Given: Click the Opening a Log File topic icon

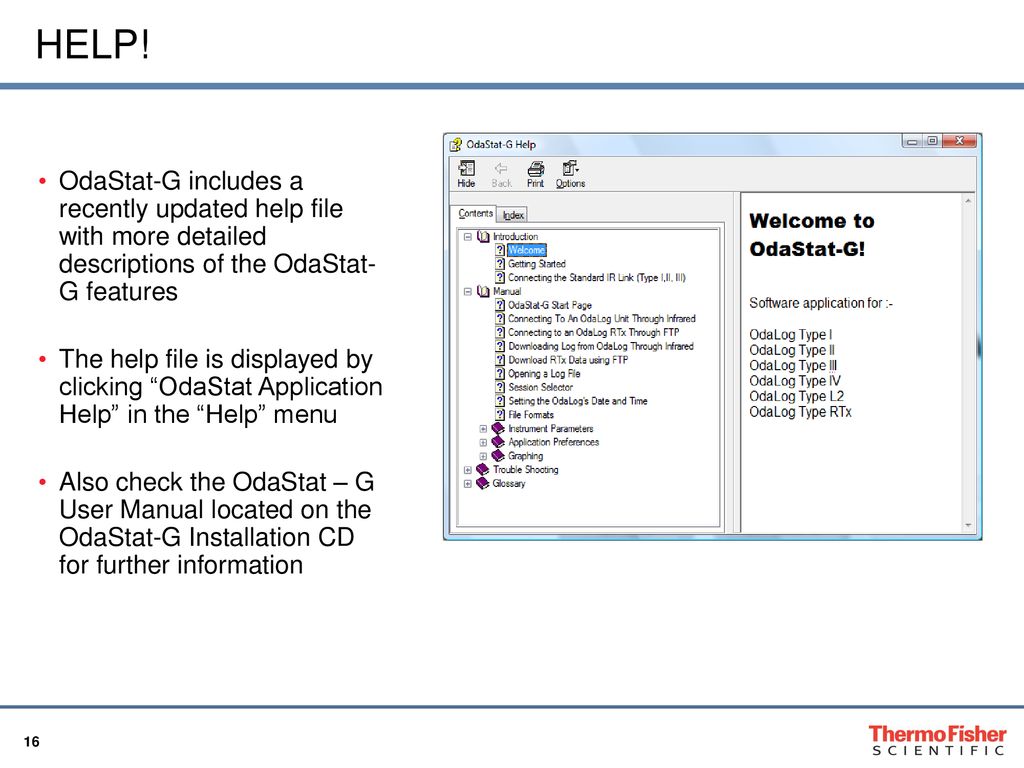Looking at the screenshot, I should coord(500,374).
